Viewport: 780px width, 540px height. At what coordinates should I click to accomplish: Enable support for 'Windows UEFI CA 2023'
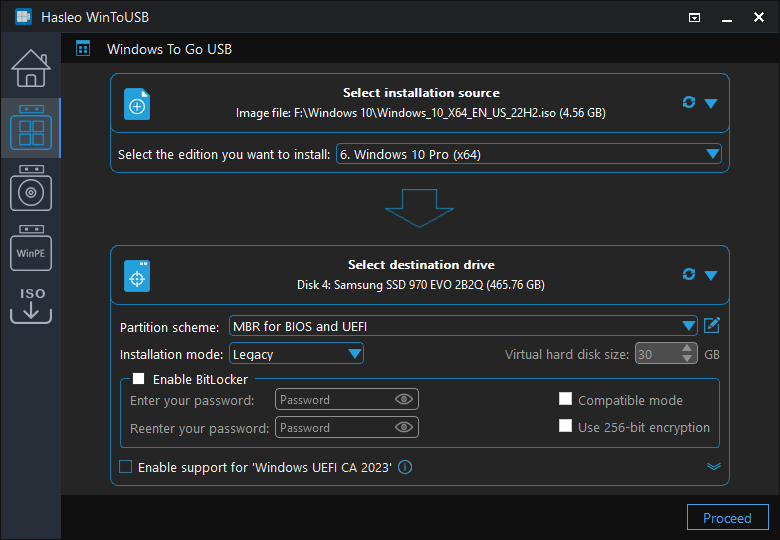coord(125,467)
